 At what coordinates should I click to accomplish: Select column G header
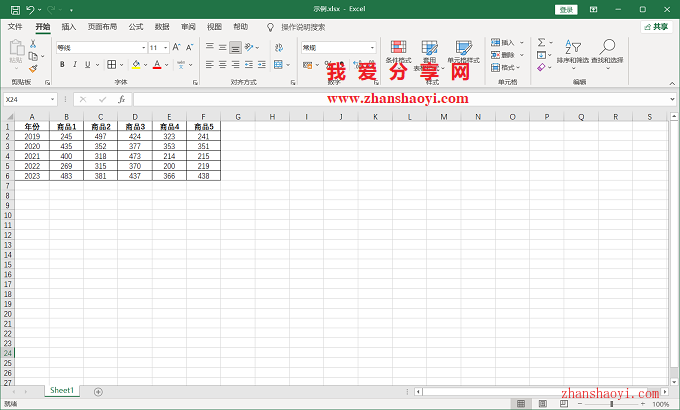pyautogui.click(x=238, y=117)
